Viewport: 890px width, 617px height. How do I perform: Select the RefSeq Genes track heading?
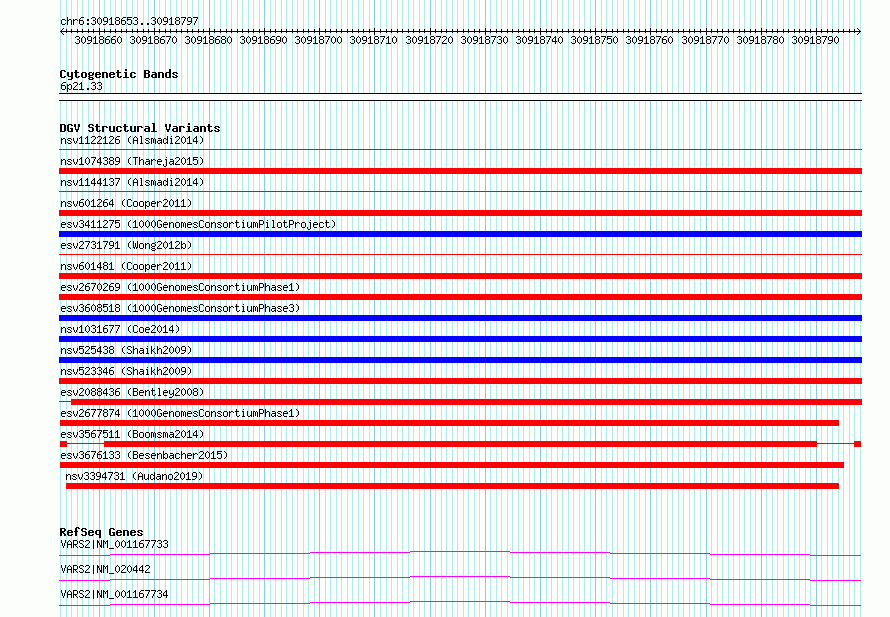coord(102,532)
